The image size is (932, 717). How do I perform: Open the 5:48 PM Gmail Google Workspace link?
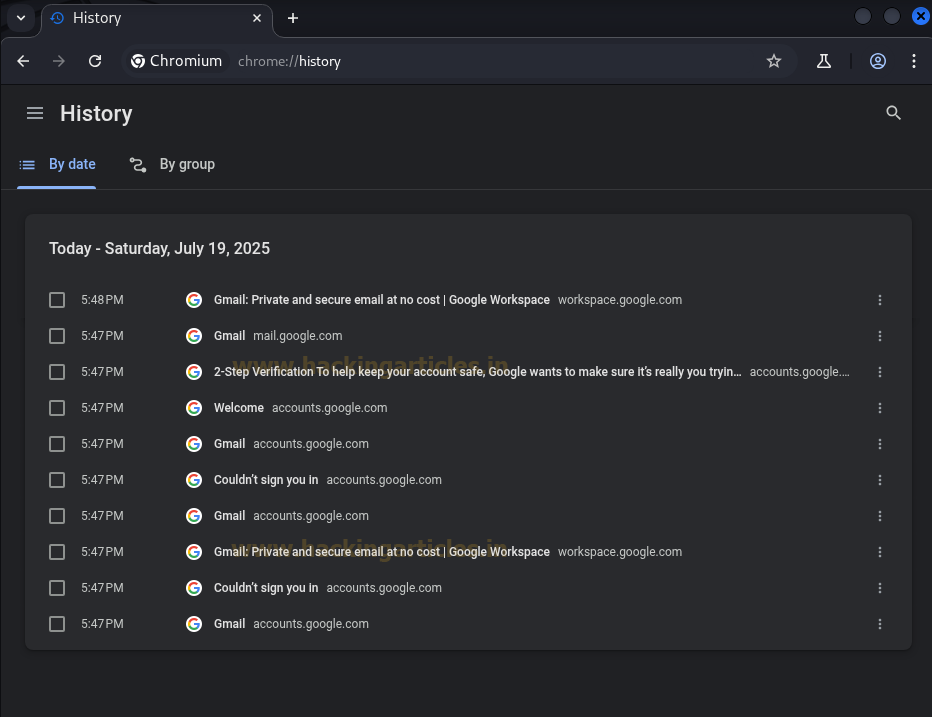[382, 300]
